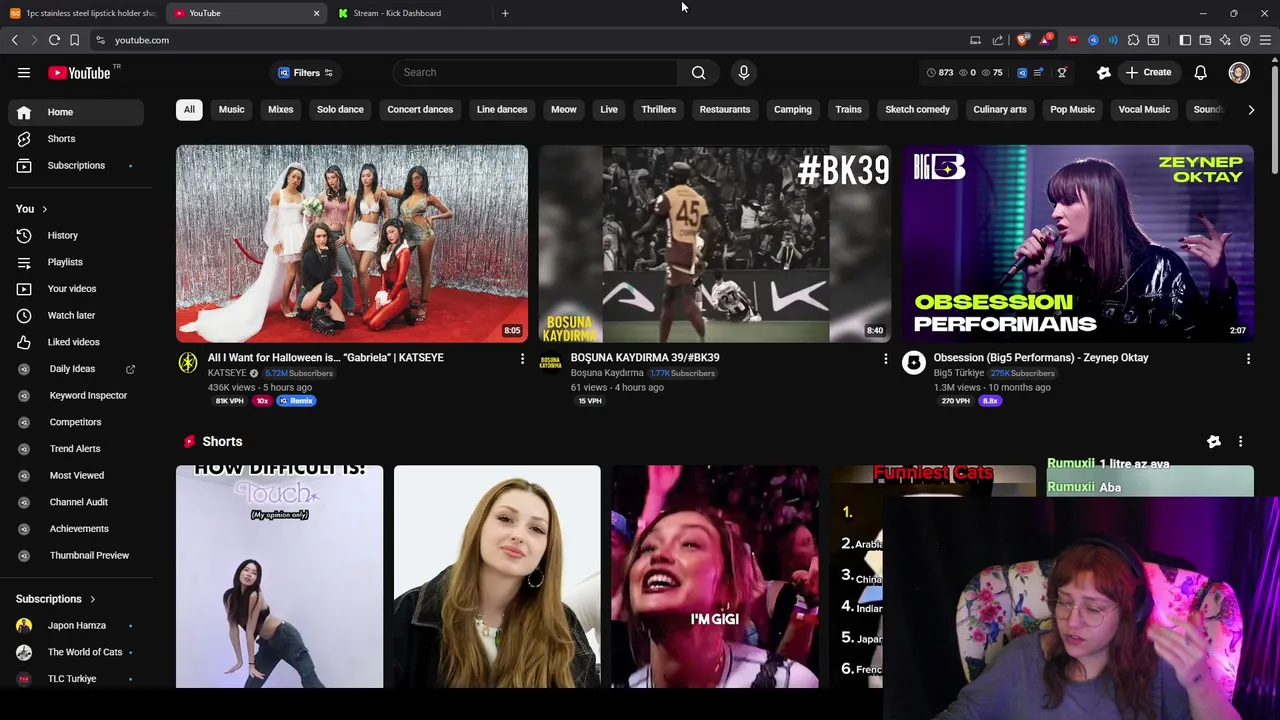1280x720 pixels.
Task: Open the site settings icon in address bar
Action: pos(100,40)
